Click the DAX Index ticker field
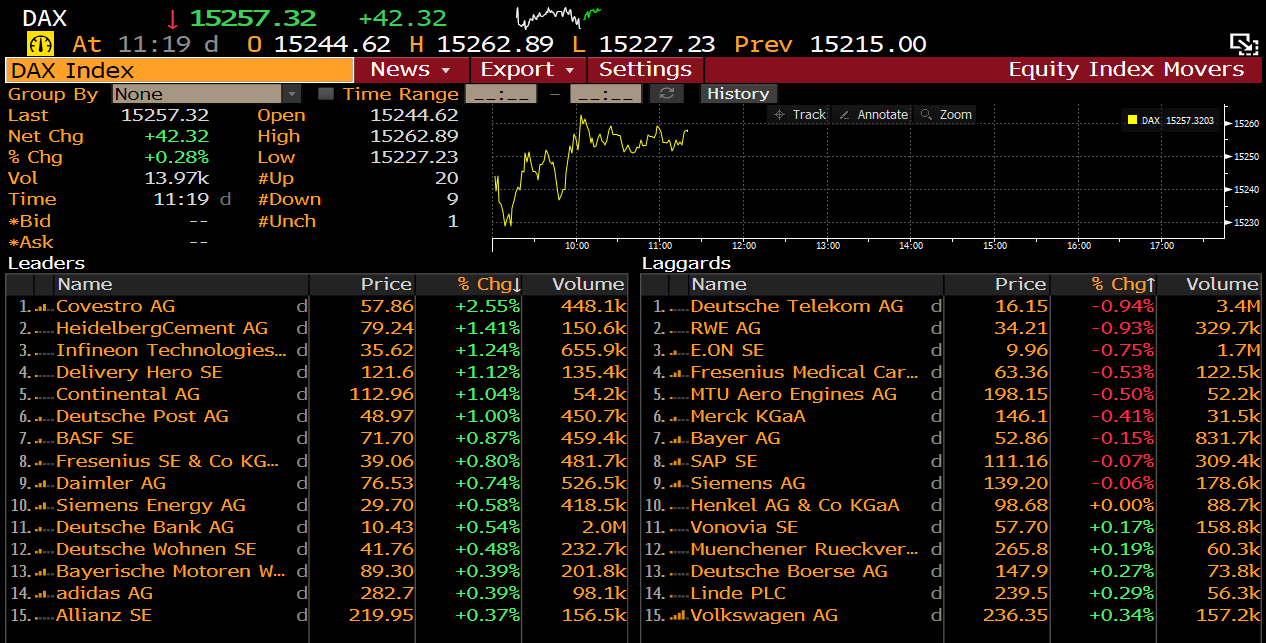The width and height of the screenshot is (1266, 643). (179, 70)
